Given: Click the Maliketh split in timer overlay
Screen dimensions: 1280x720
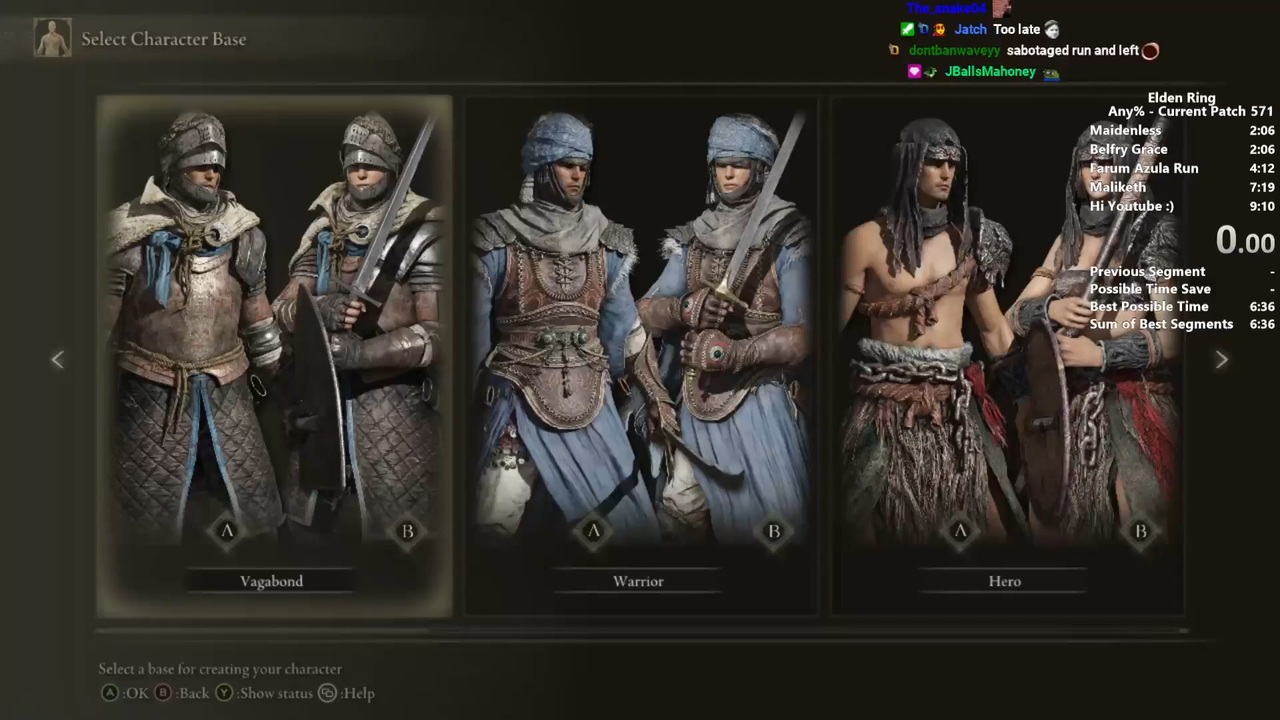Looking at the screenshot, I should pyautogui.click(x=1182, y=187).
